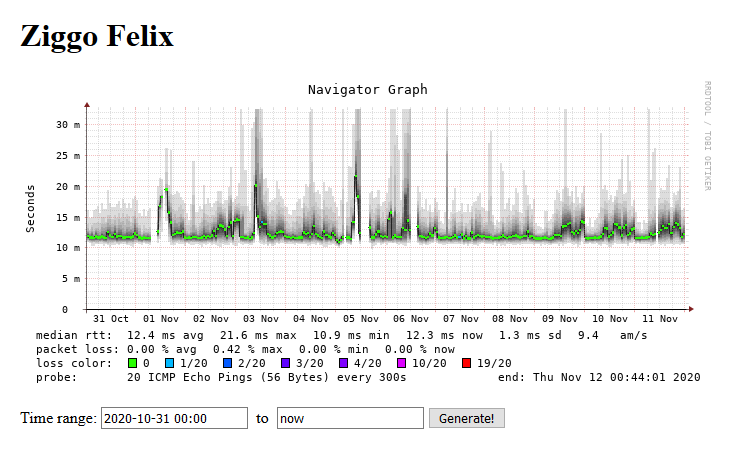Click the blue 2/20 loss swatch
This screenshot has width=753, height=452.
coord(227,363)
